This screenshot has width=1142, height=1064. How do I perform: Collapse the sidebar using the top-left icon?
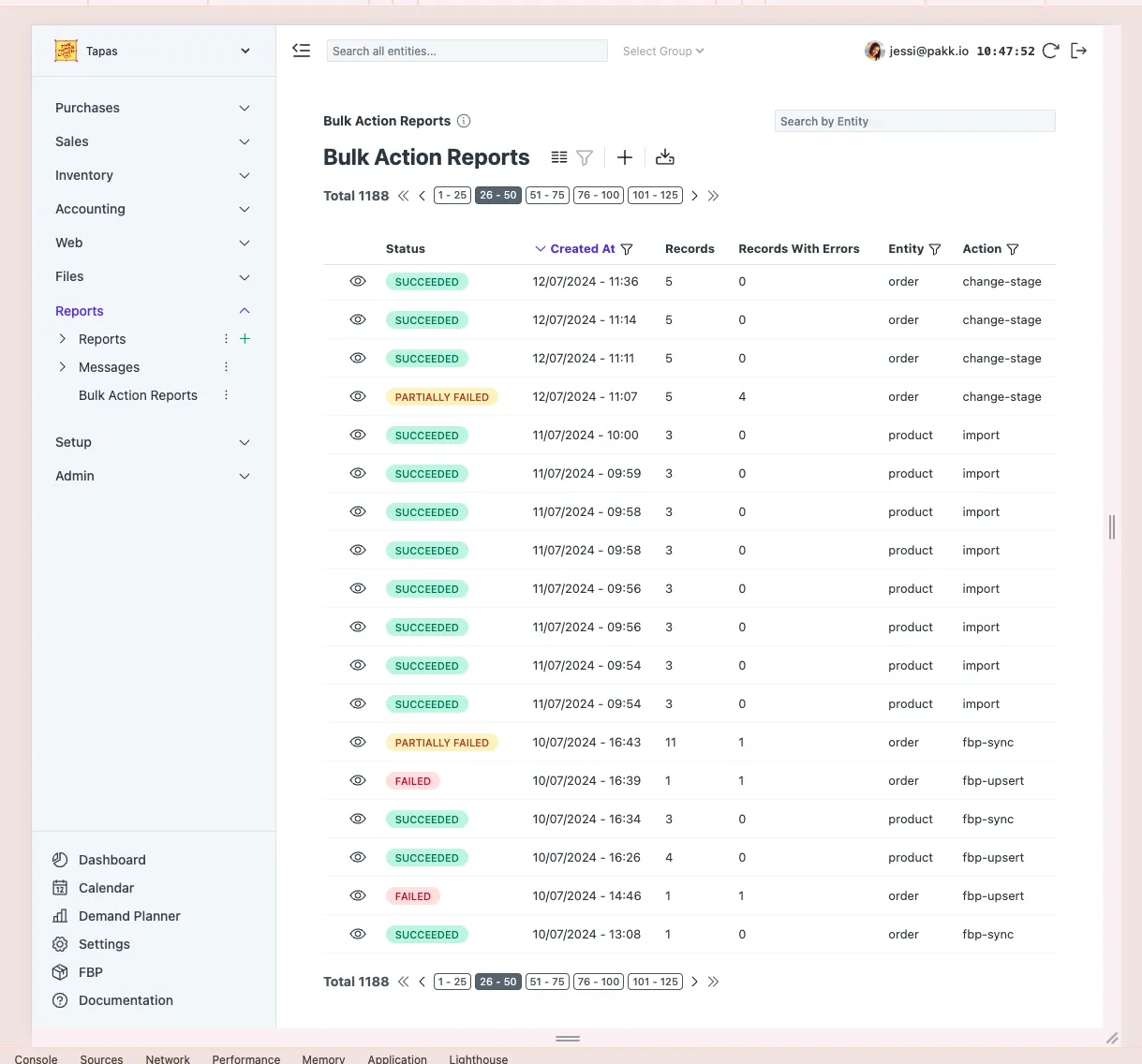pyautogui.click(x=301, y=51)
